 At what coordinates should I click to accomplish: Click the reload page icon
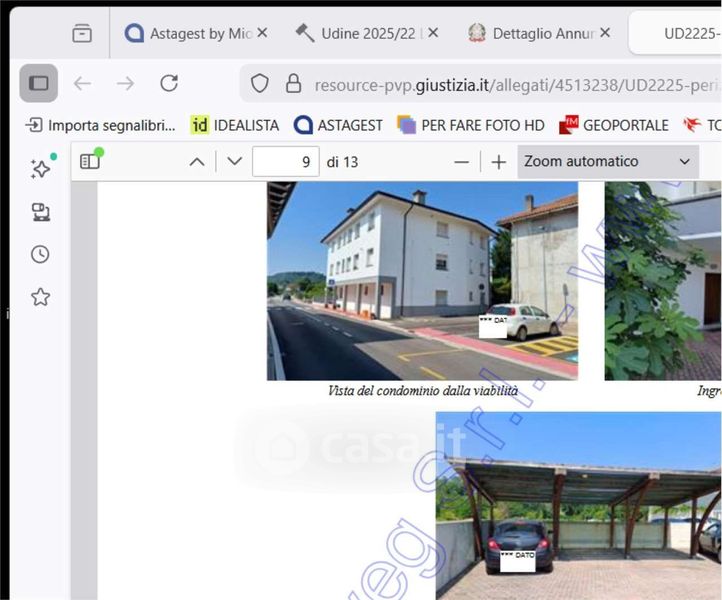pyautogui.click(x=169, y=83)
